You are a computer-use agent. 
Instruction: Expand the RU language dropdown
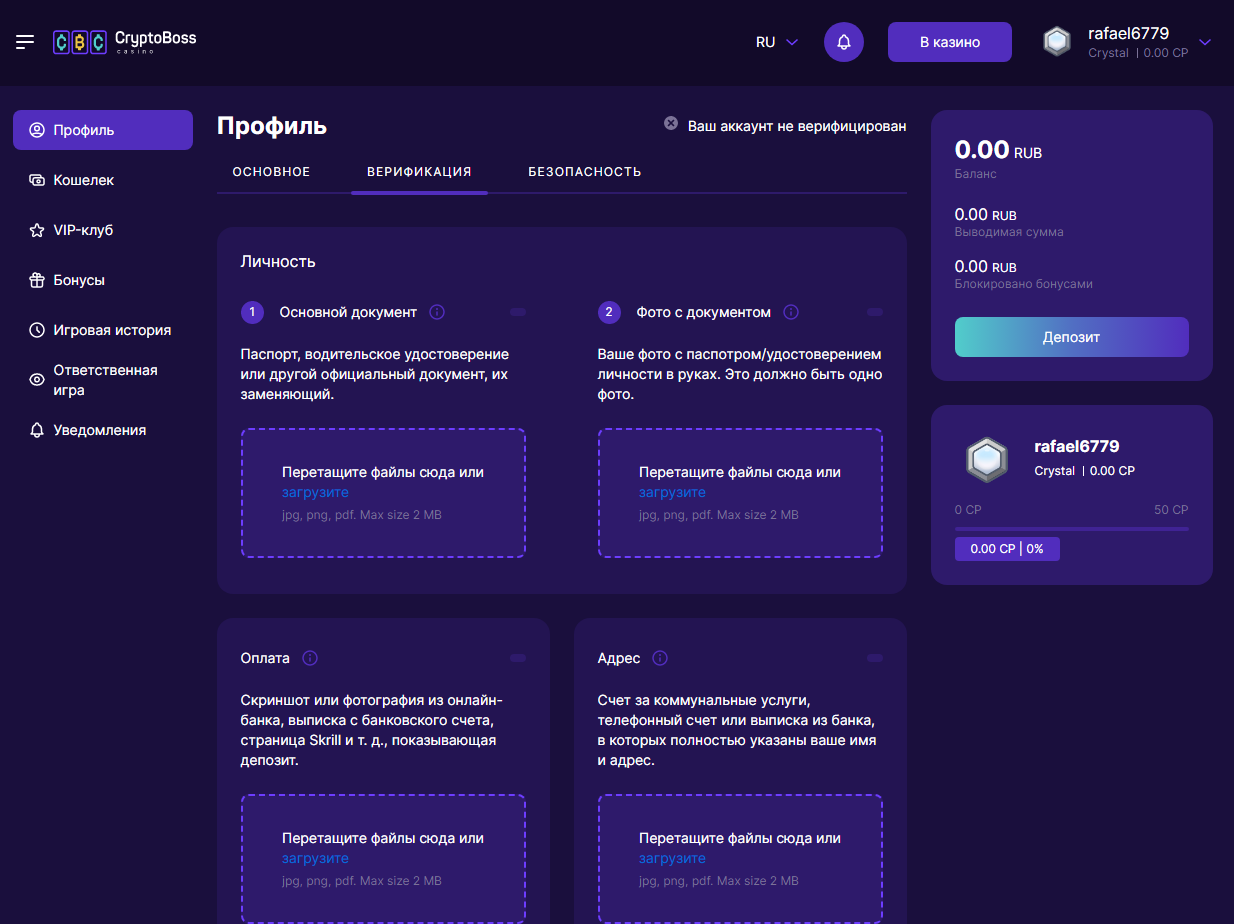point(777,42)
